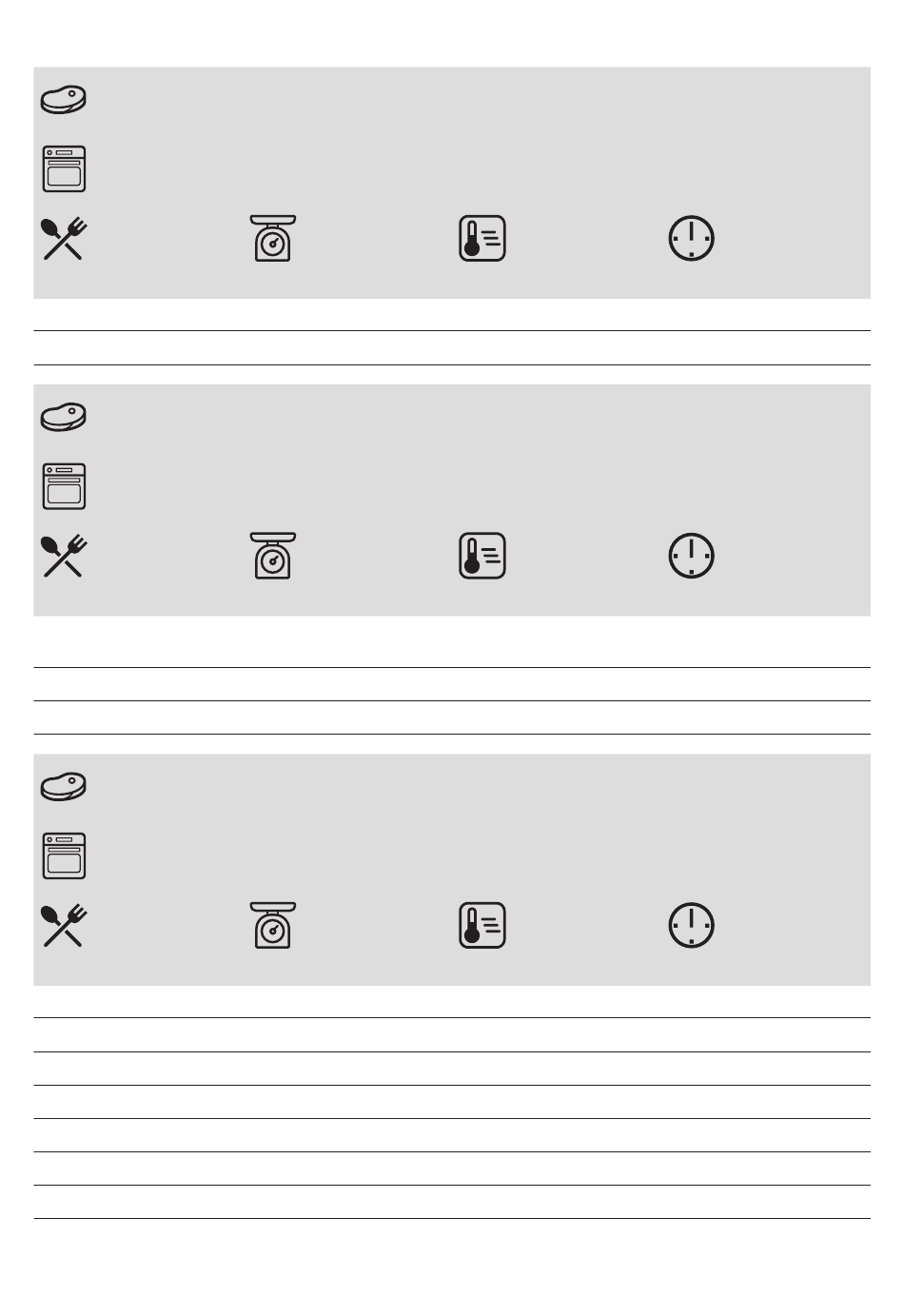Click the thermometer icon in second section
This screenshot has height=1316, width=904.
pyautogui.click(x=482, y=557)
